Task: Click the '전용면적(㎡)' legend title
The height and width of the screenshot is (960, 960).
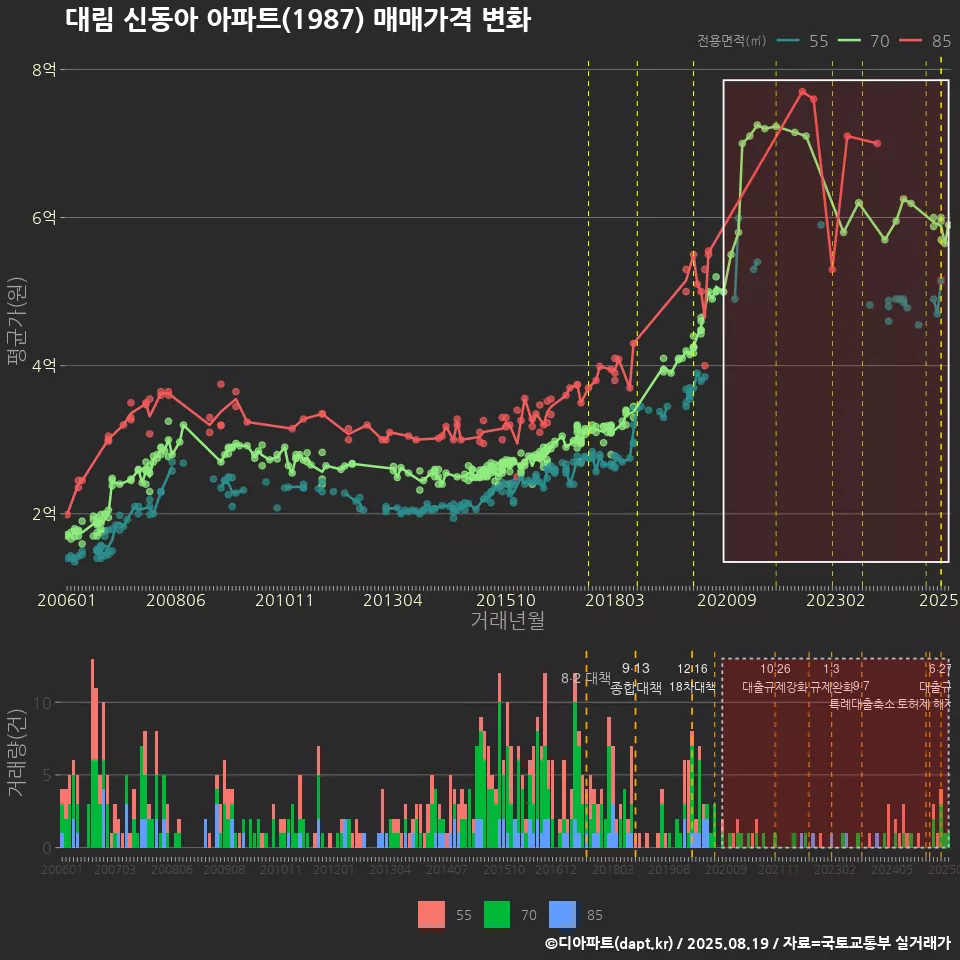Action: (x=732, y=41)
